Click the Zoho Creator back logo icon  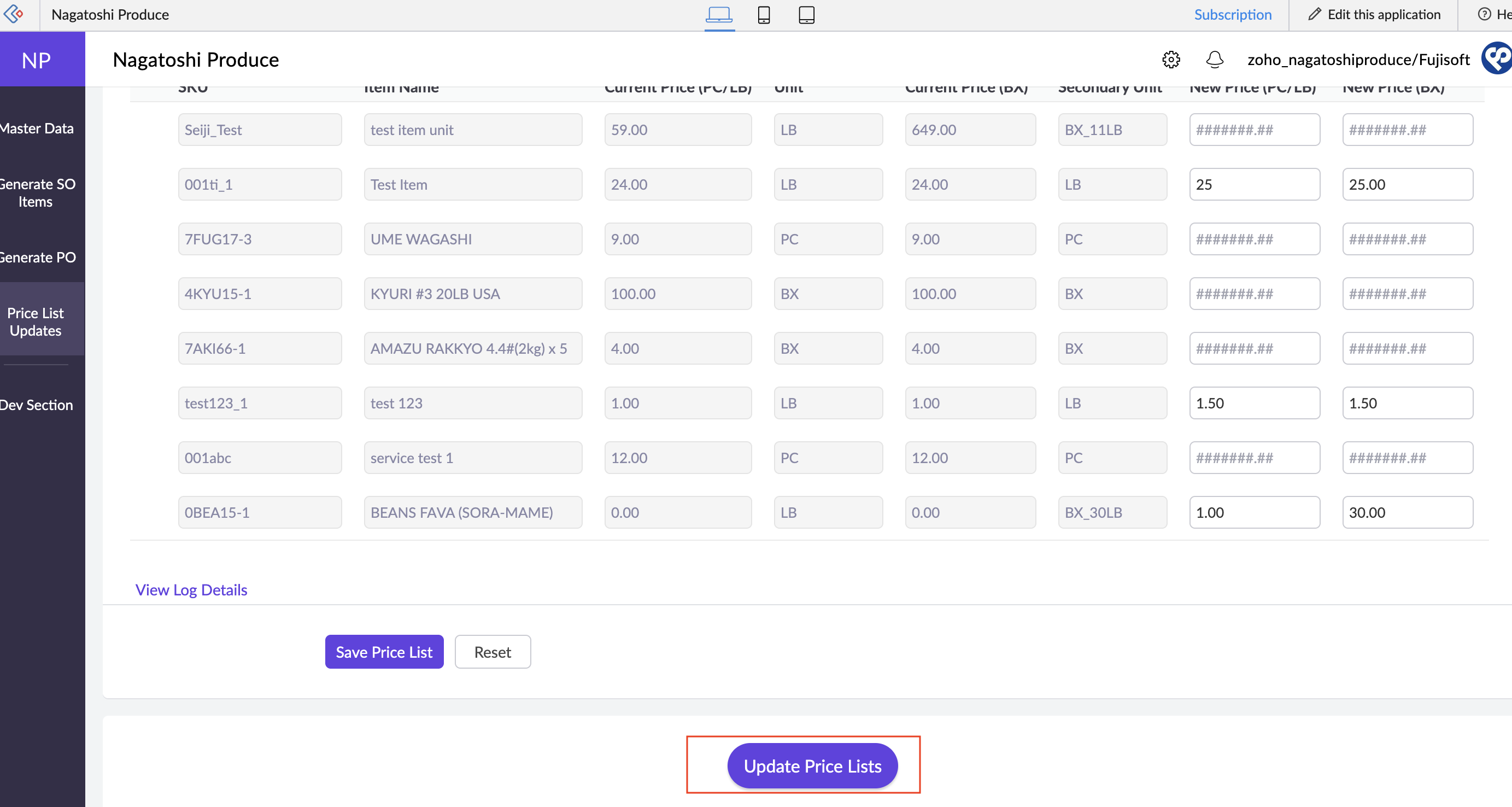coord(14,14)
